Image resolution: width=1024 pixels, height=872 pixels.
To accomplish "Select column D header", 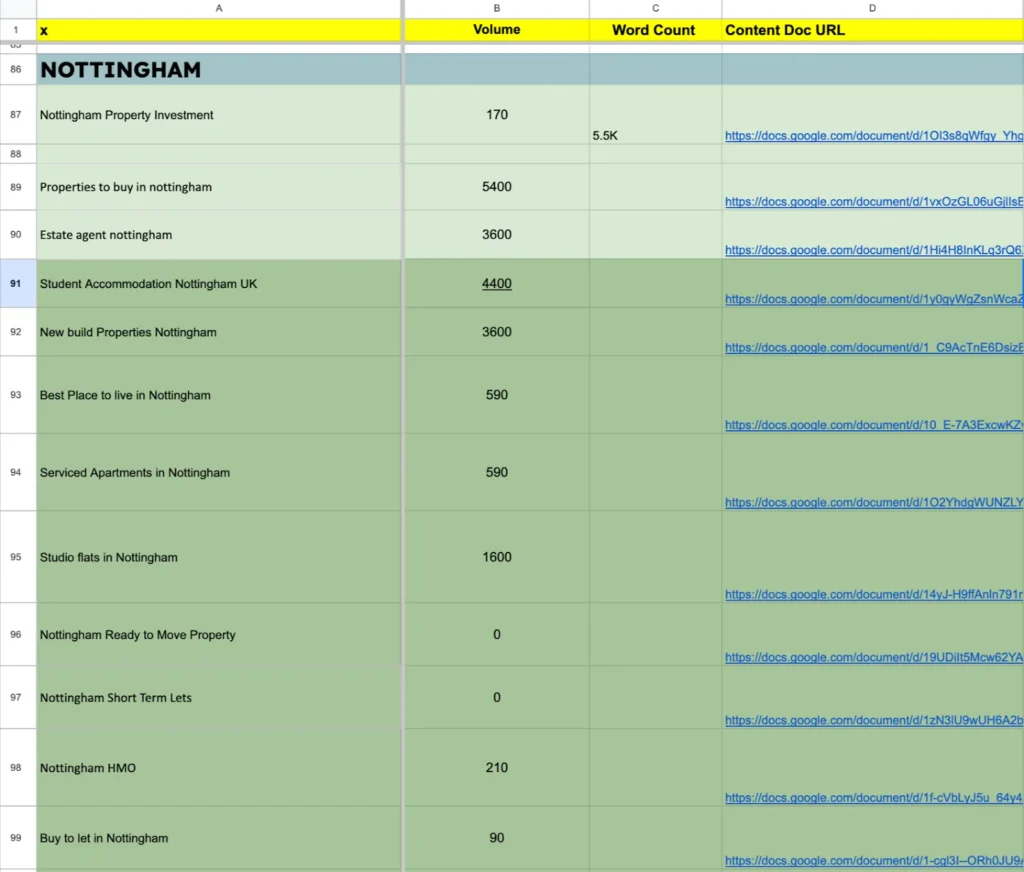I will point(872,8).
